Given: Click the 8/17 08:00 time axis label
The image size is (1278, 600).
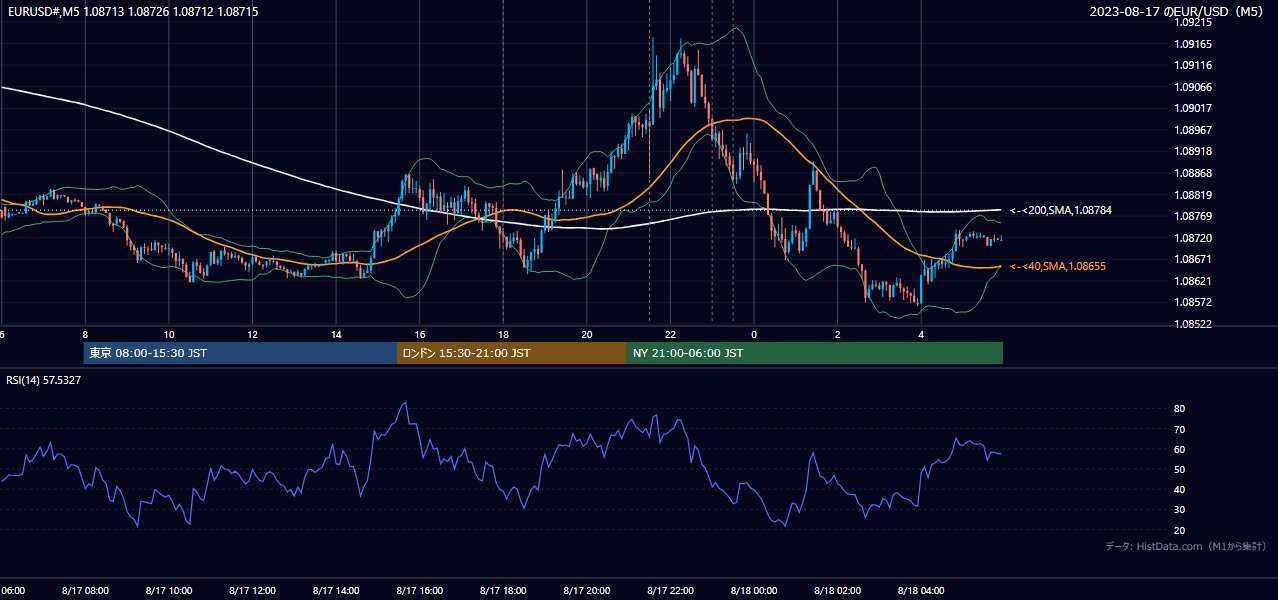Looking at the screenshot, I should [x=85, y=590].
